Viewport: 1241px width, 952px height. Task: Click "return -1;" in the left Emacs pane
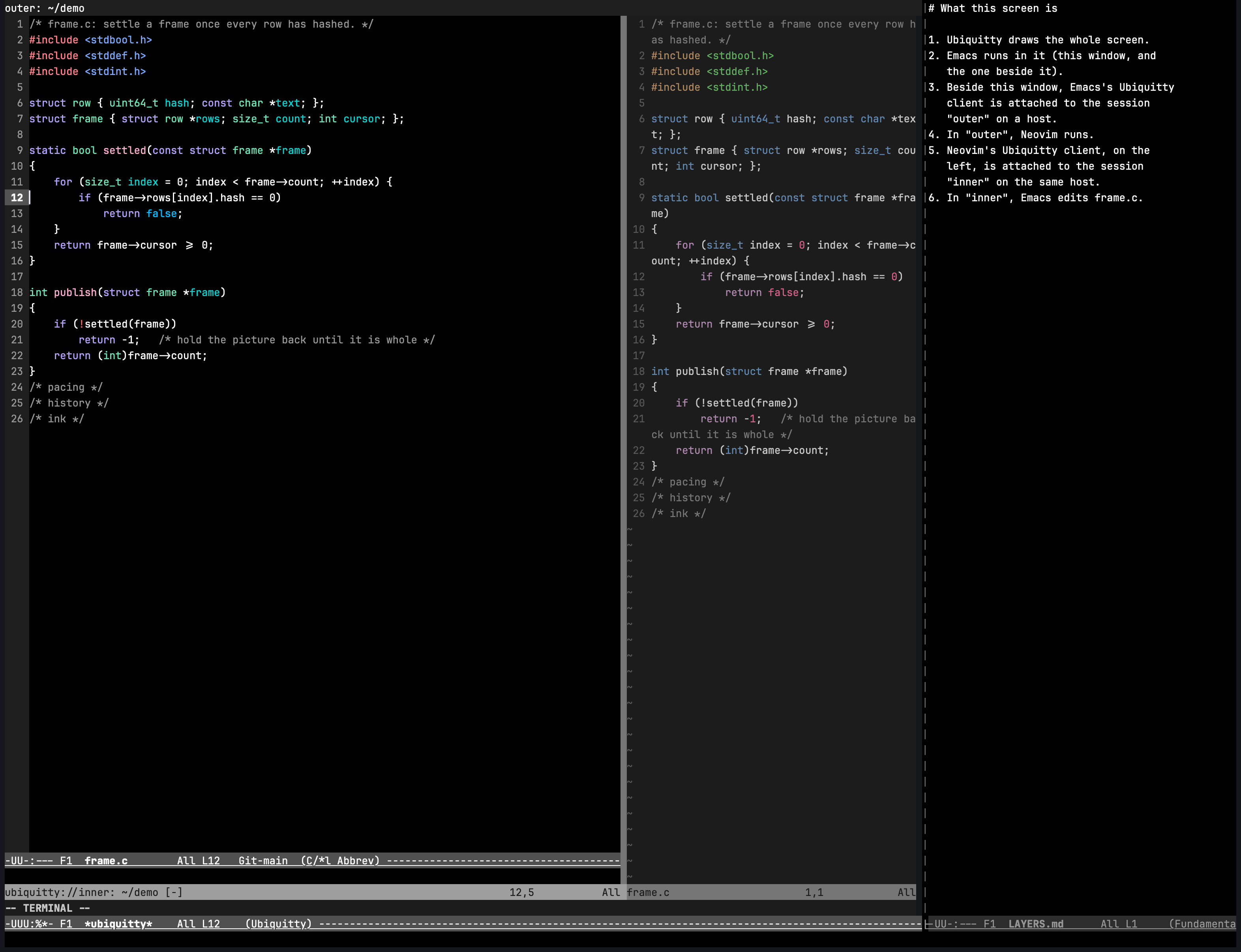[x=109, y=340]
